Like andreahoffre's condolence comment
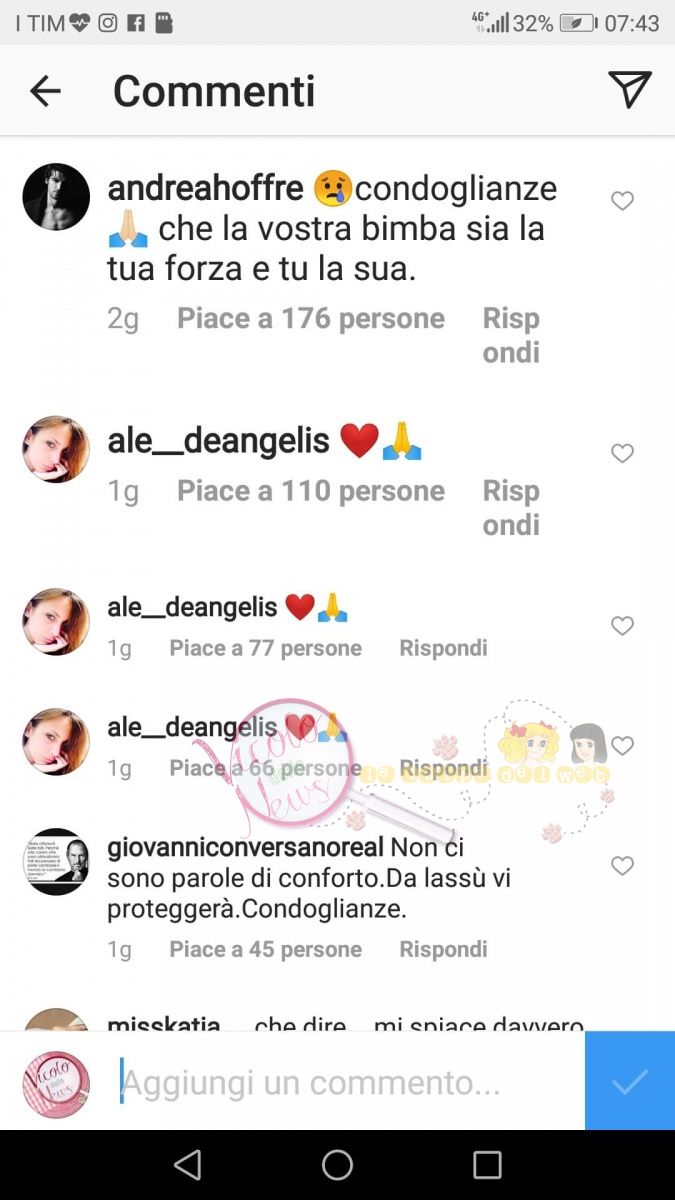675x1200 pixels. (622, 201)
